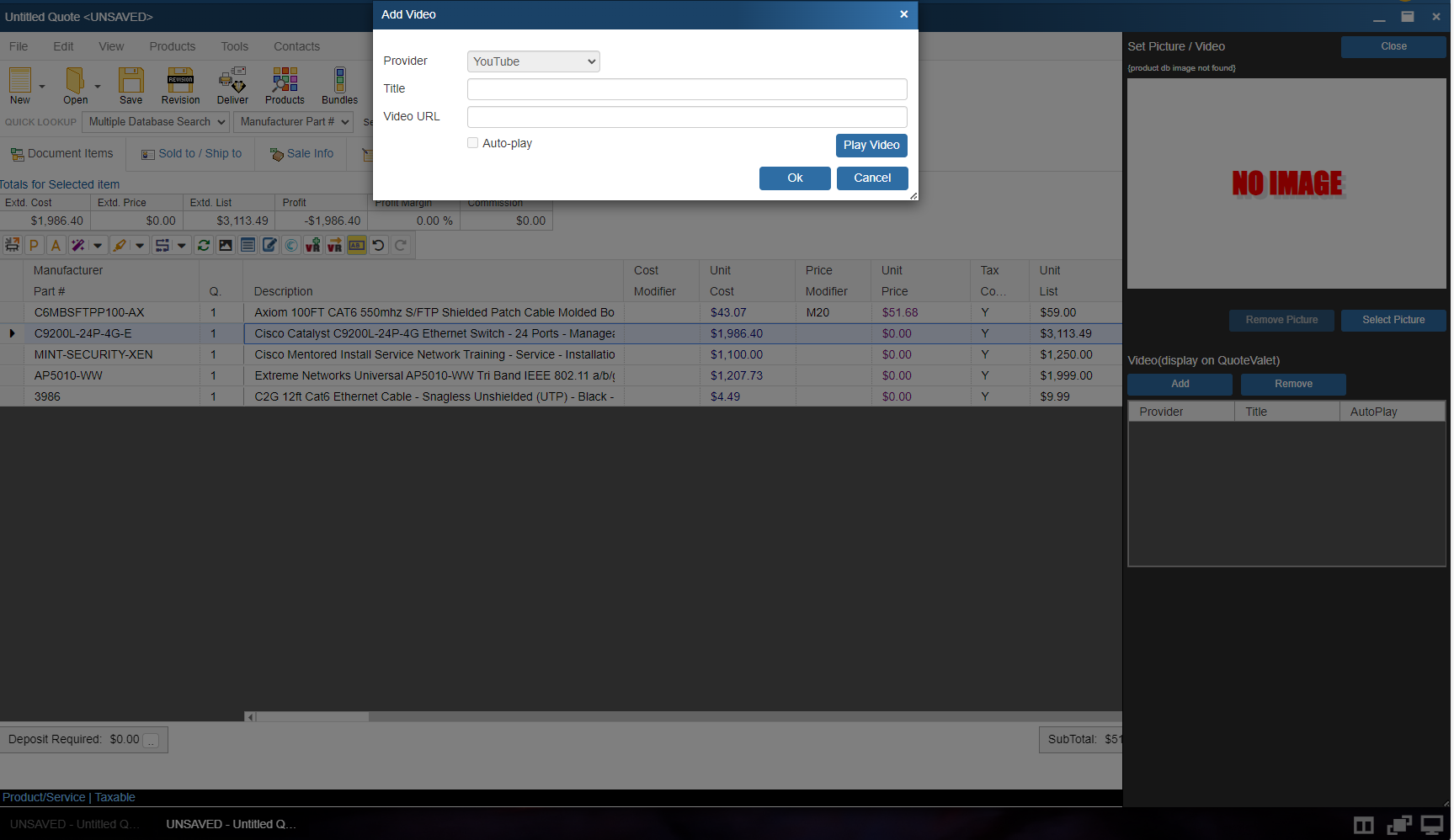Switch to the Document Items tab

click(x=62, y=154)
